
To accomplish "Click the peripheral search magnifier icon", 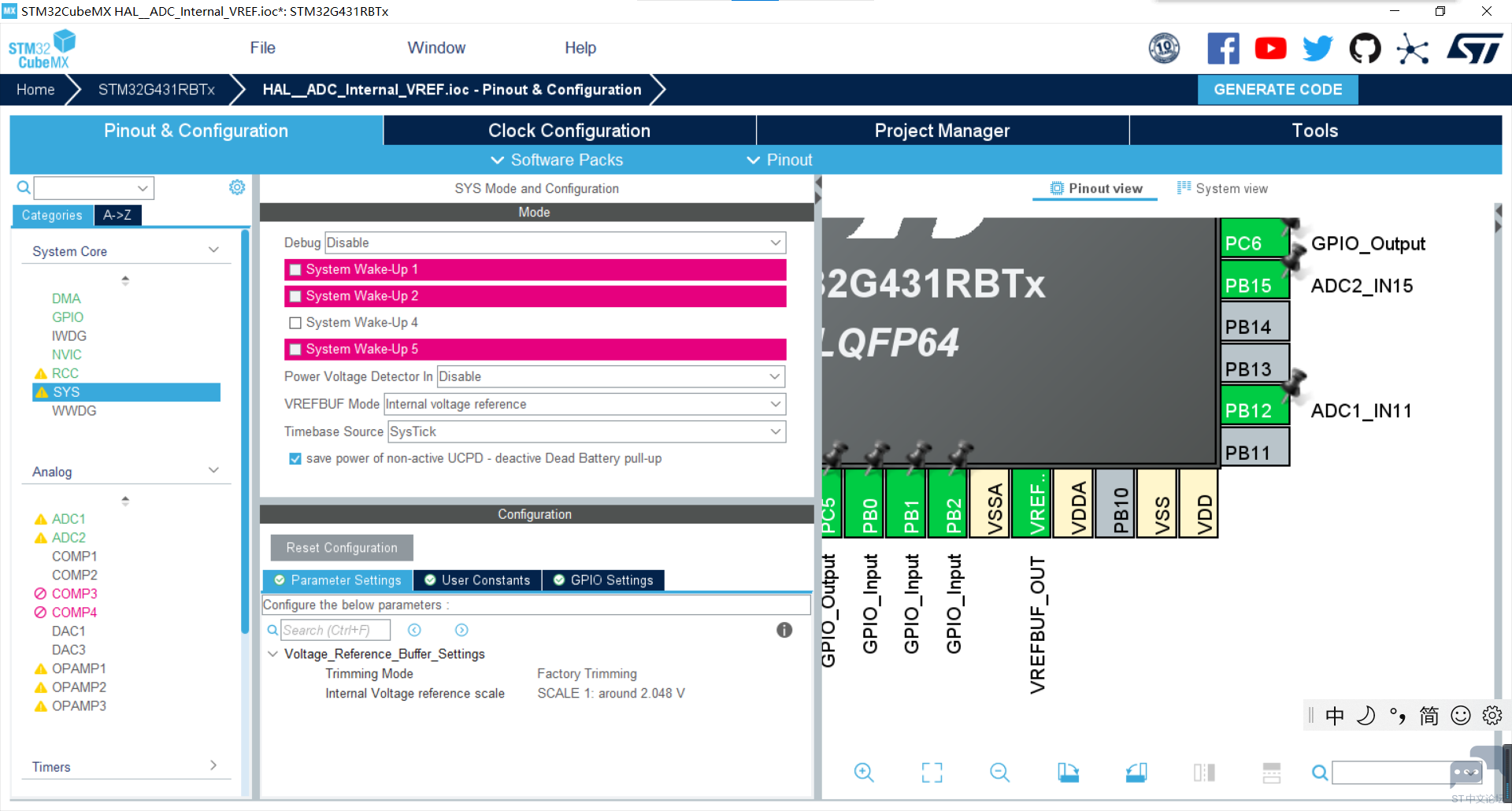I will (24, 187).
